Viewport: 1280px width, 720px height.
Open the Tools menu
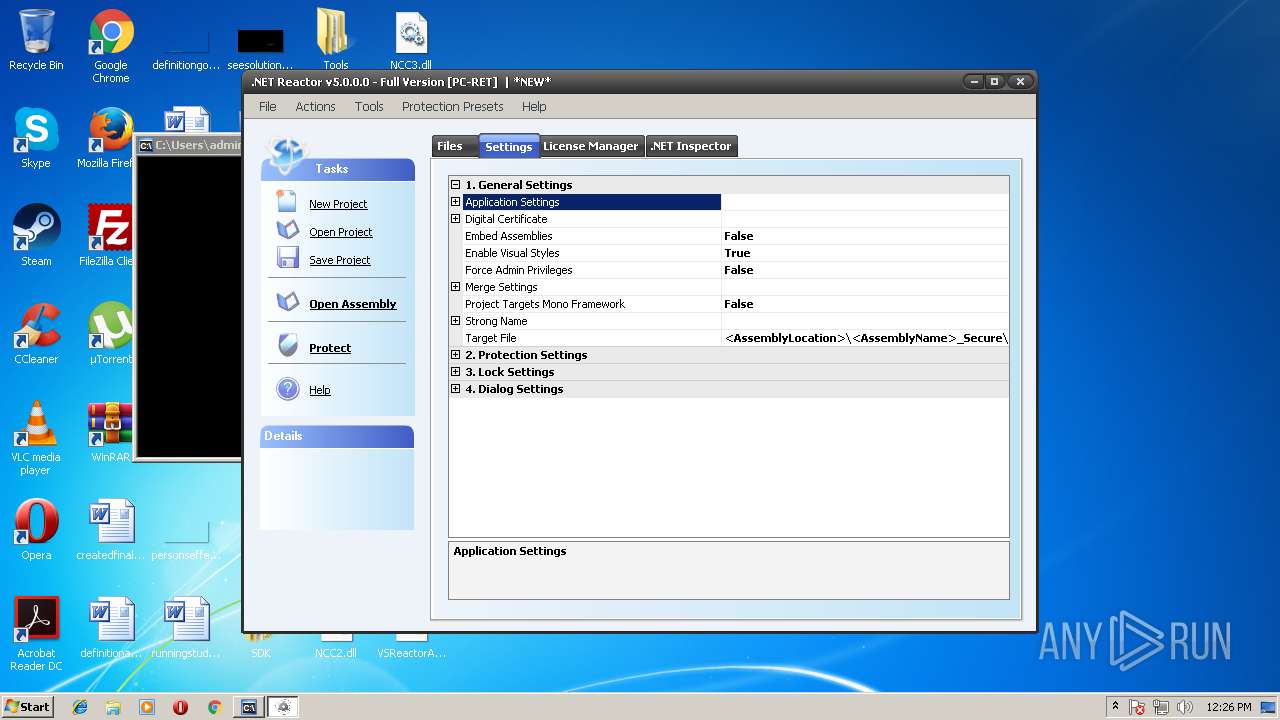coord(369,106)
